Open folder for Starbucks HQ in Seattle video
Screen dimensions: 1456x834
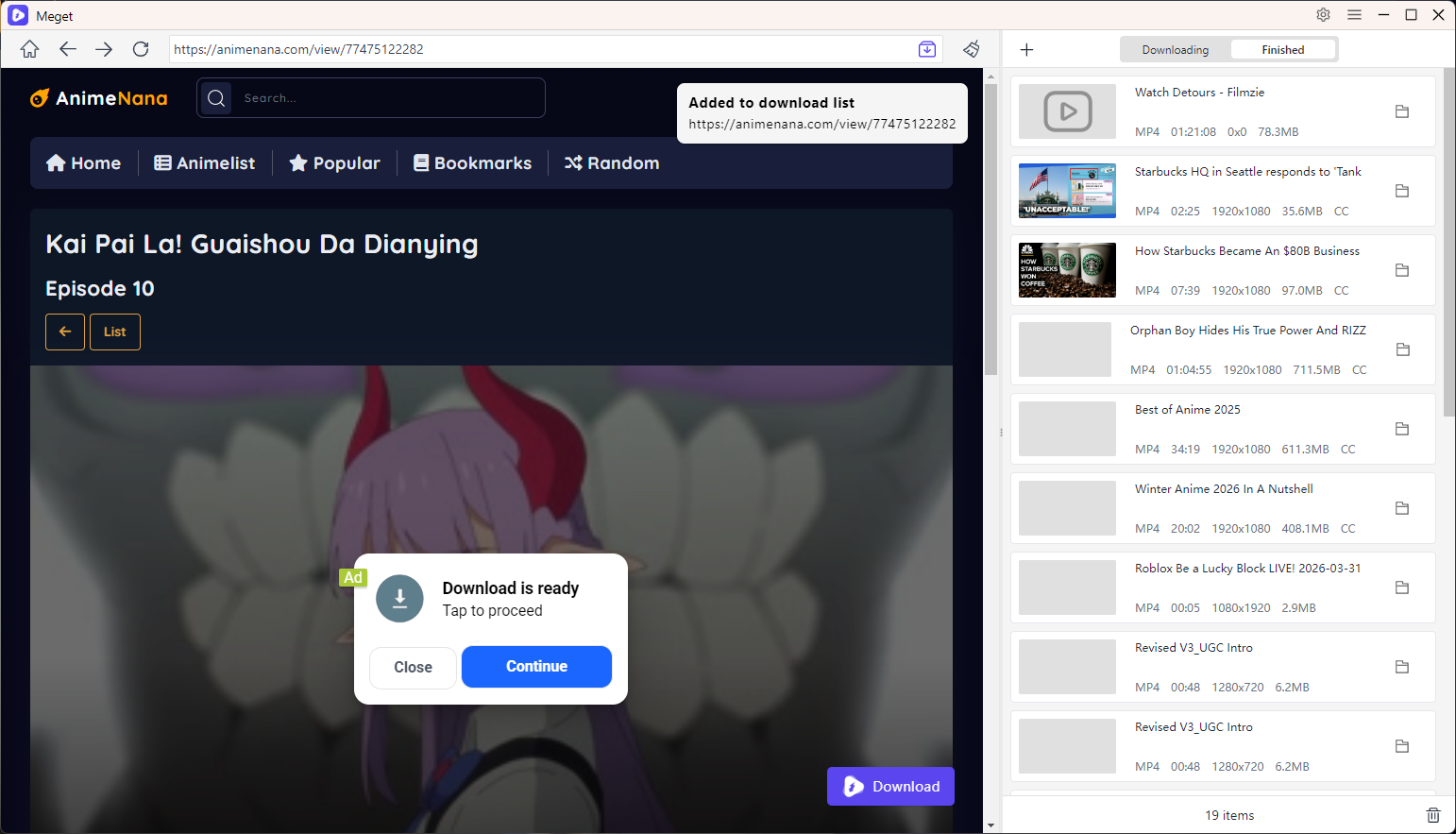pos(1402,191)
